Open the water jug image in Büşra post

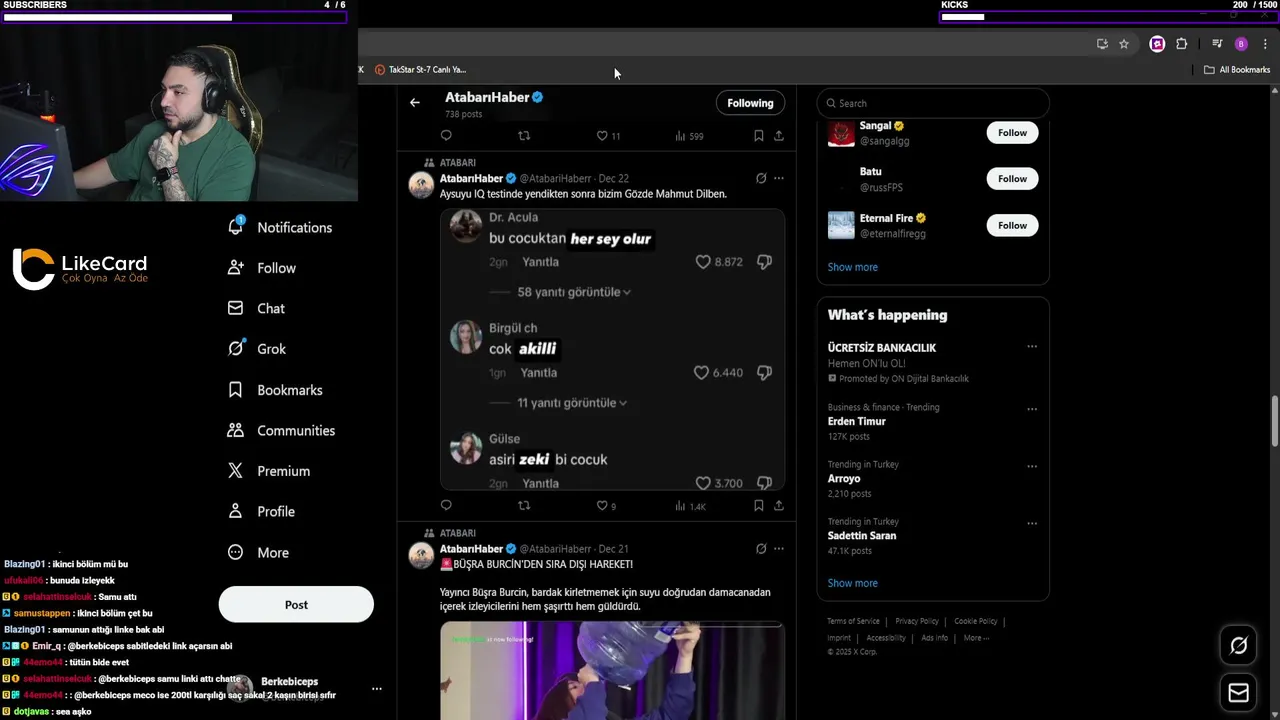click(x=612, y=670)
